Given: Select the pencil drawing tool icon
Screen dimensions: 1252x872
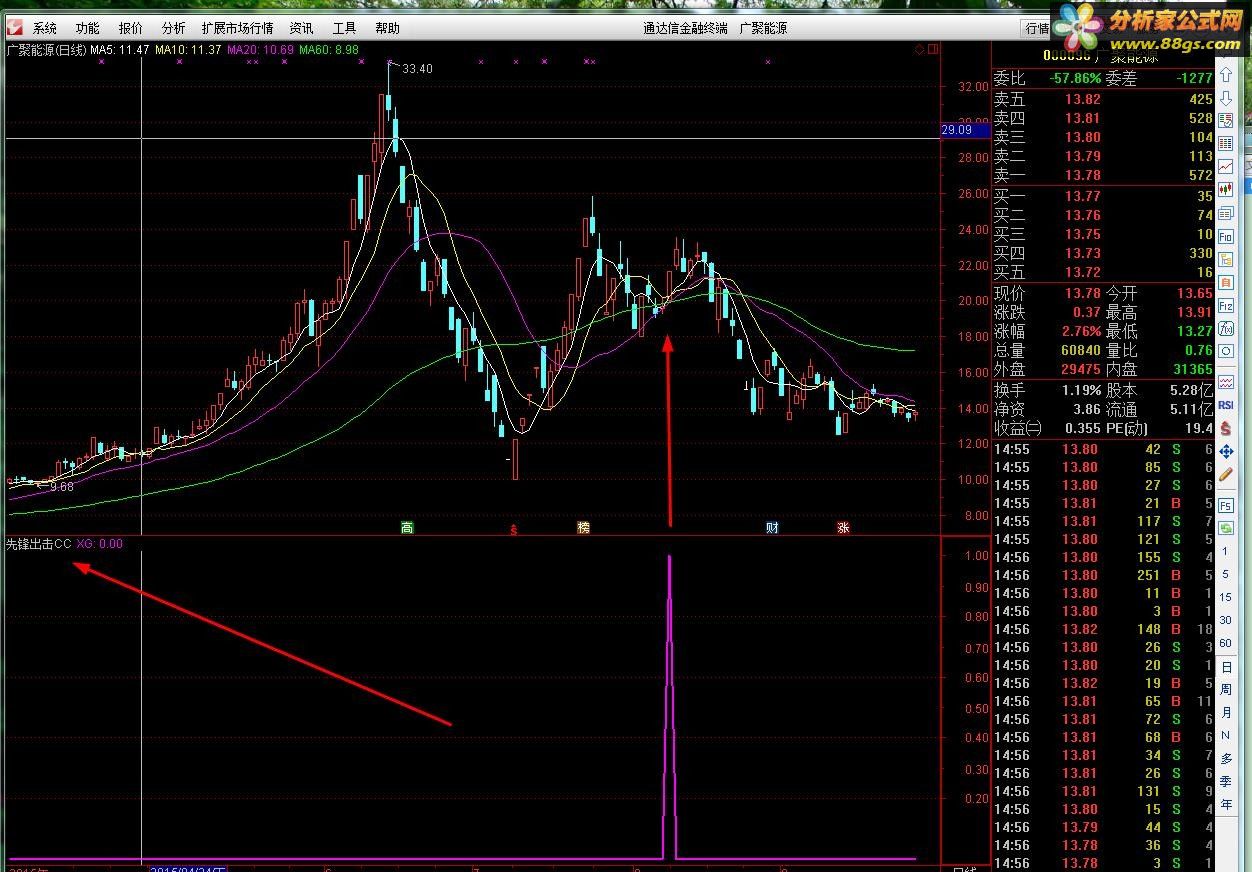Looking at the screenshot, I should pos(1226,475).
